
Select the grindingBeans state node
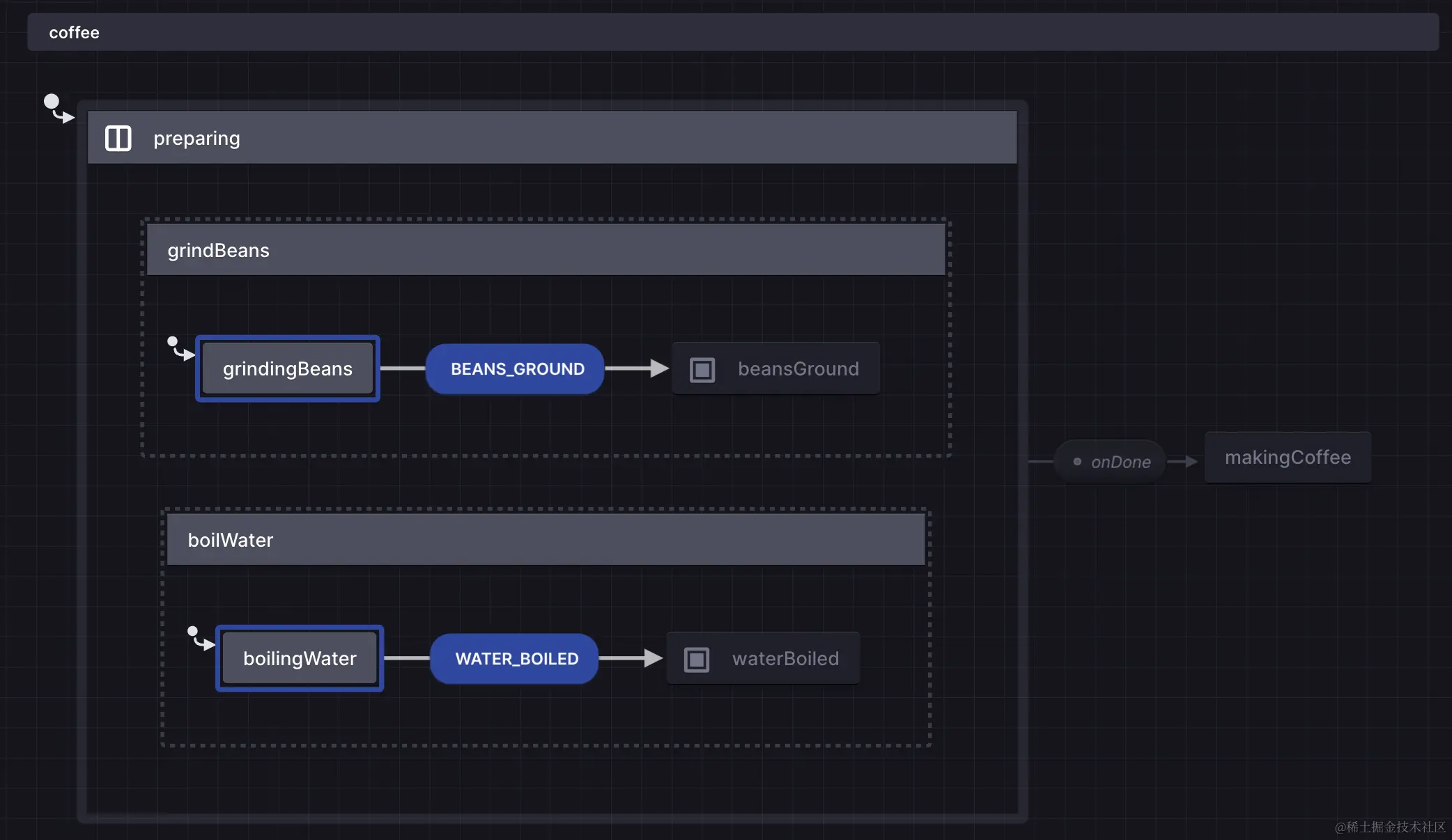287,369
